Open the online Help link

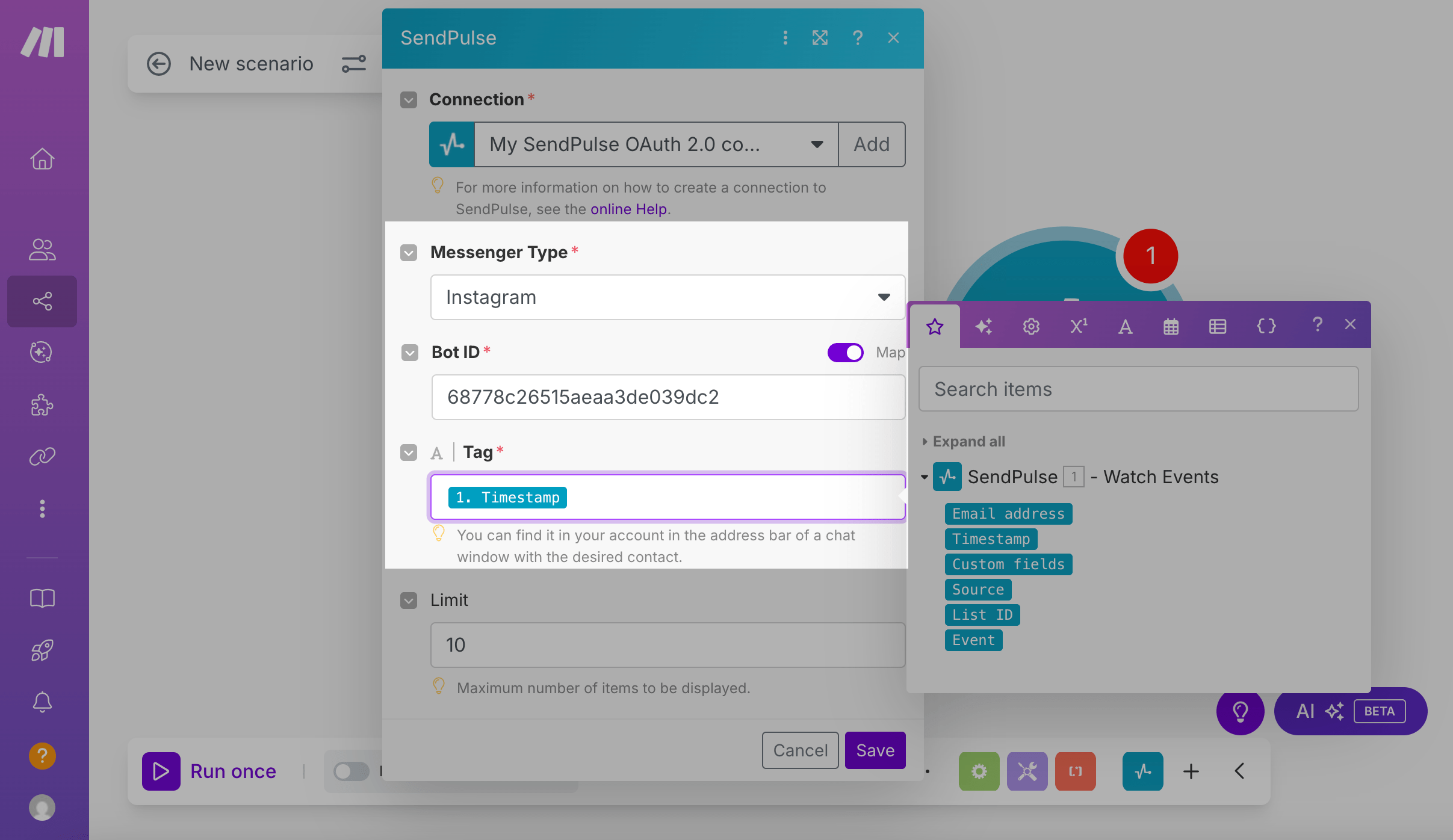pyautogui.click(x=628, y=209)
